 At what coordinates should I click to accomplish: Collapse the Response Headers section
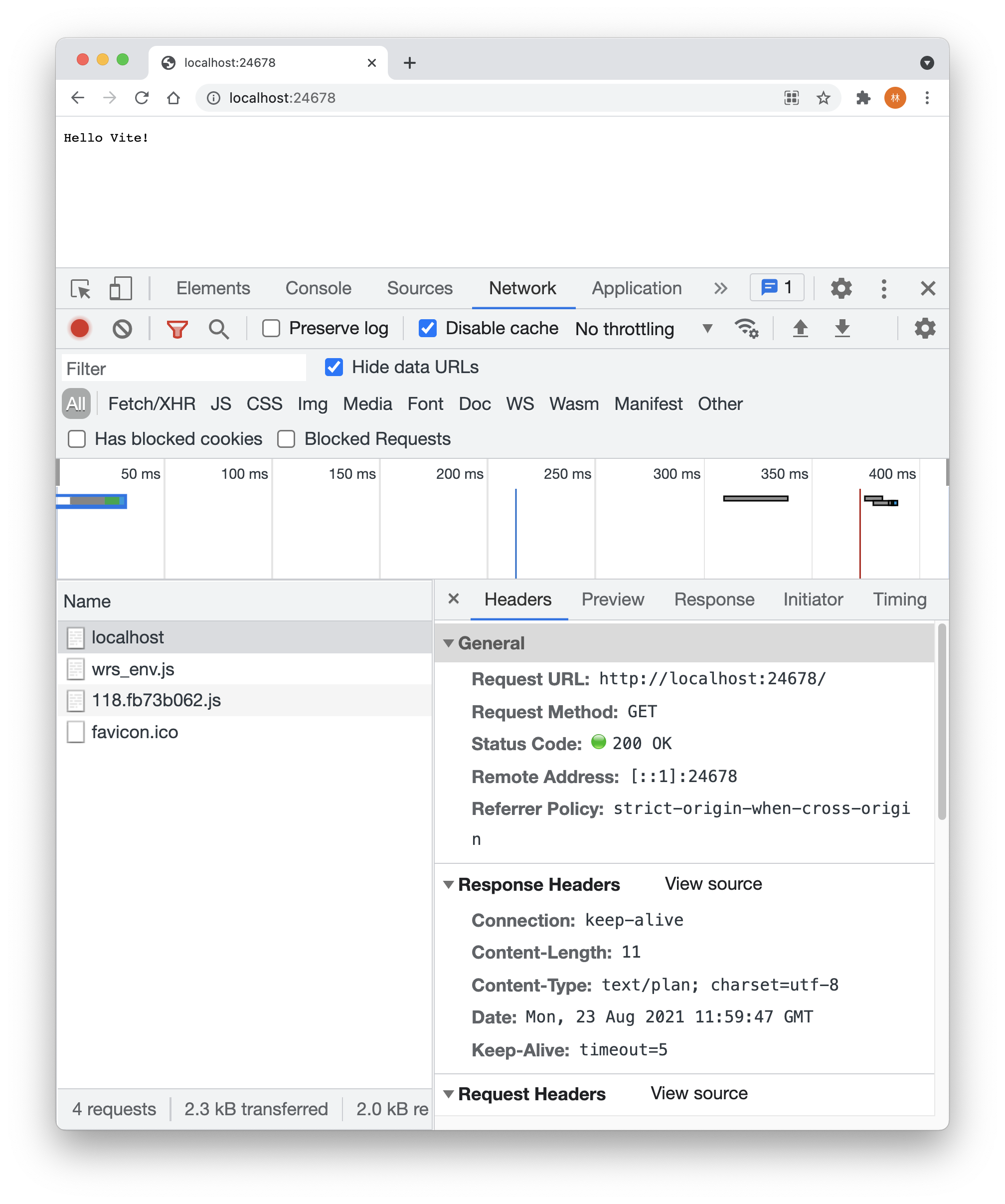point(449,885)
